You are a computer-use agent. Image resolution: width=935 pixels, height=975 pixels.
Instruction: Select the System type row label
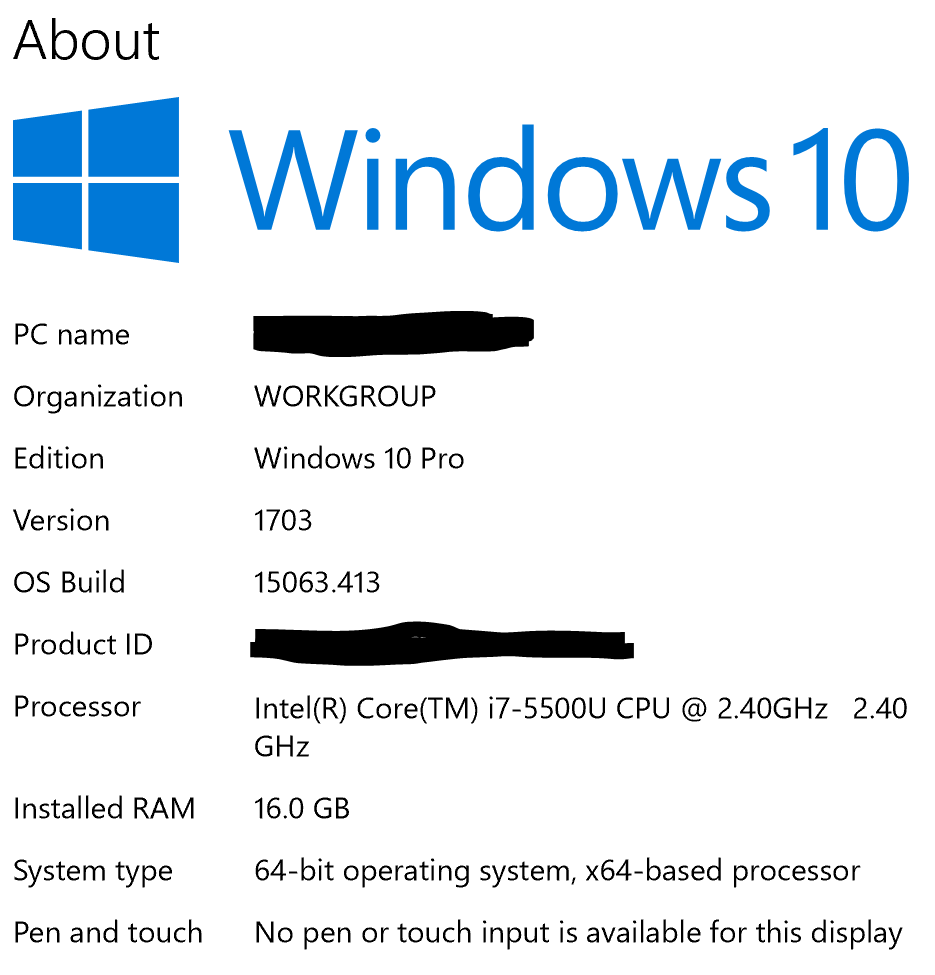93,871
